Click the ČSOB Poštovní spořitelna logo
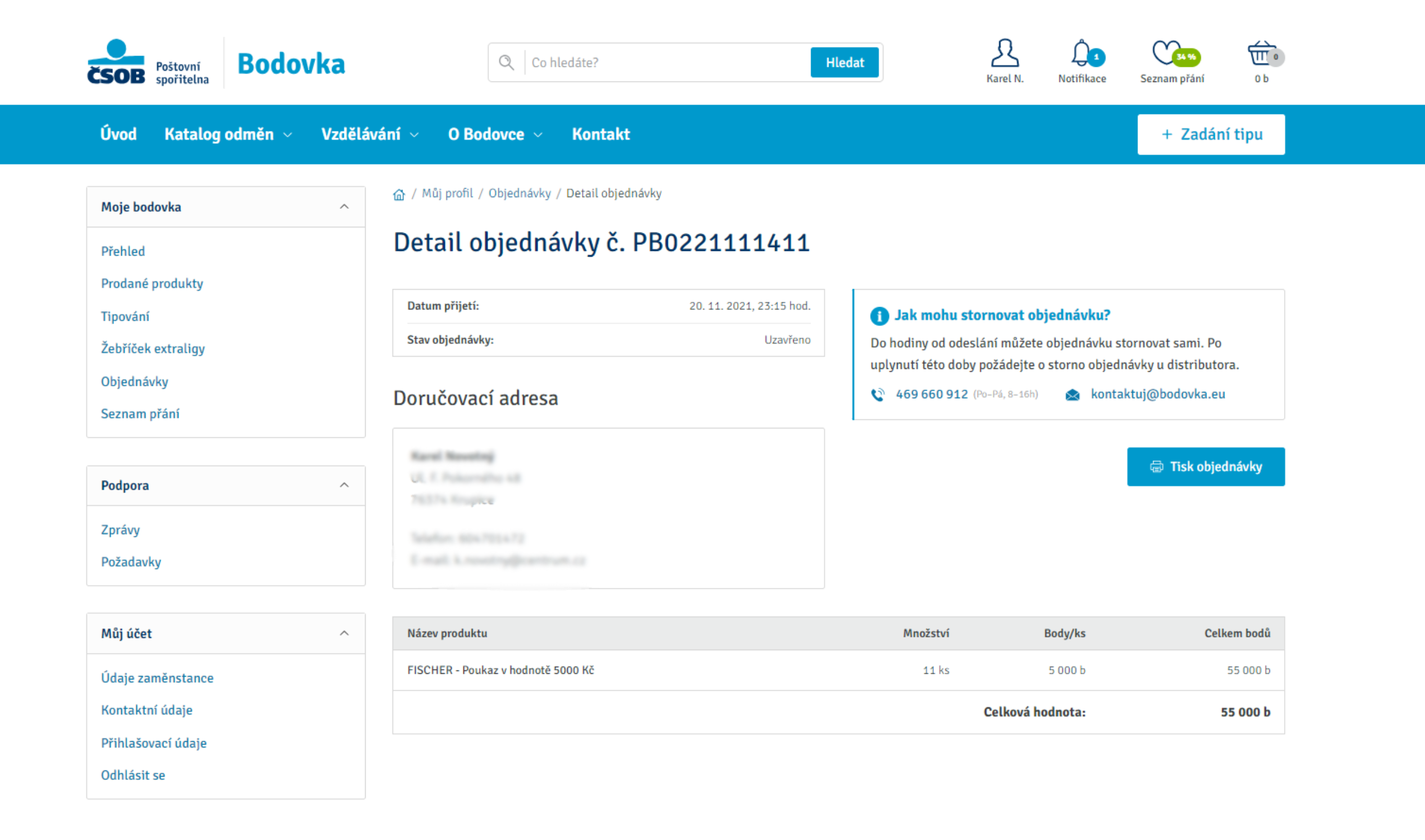The width and height of the screenshot is (1425, 840). tap(148, 62)
